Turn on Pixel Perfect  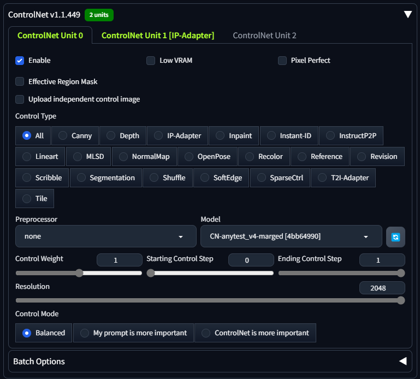click(x=282, y=61)
